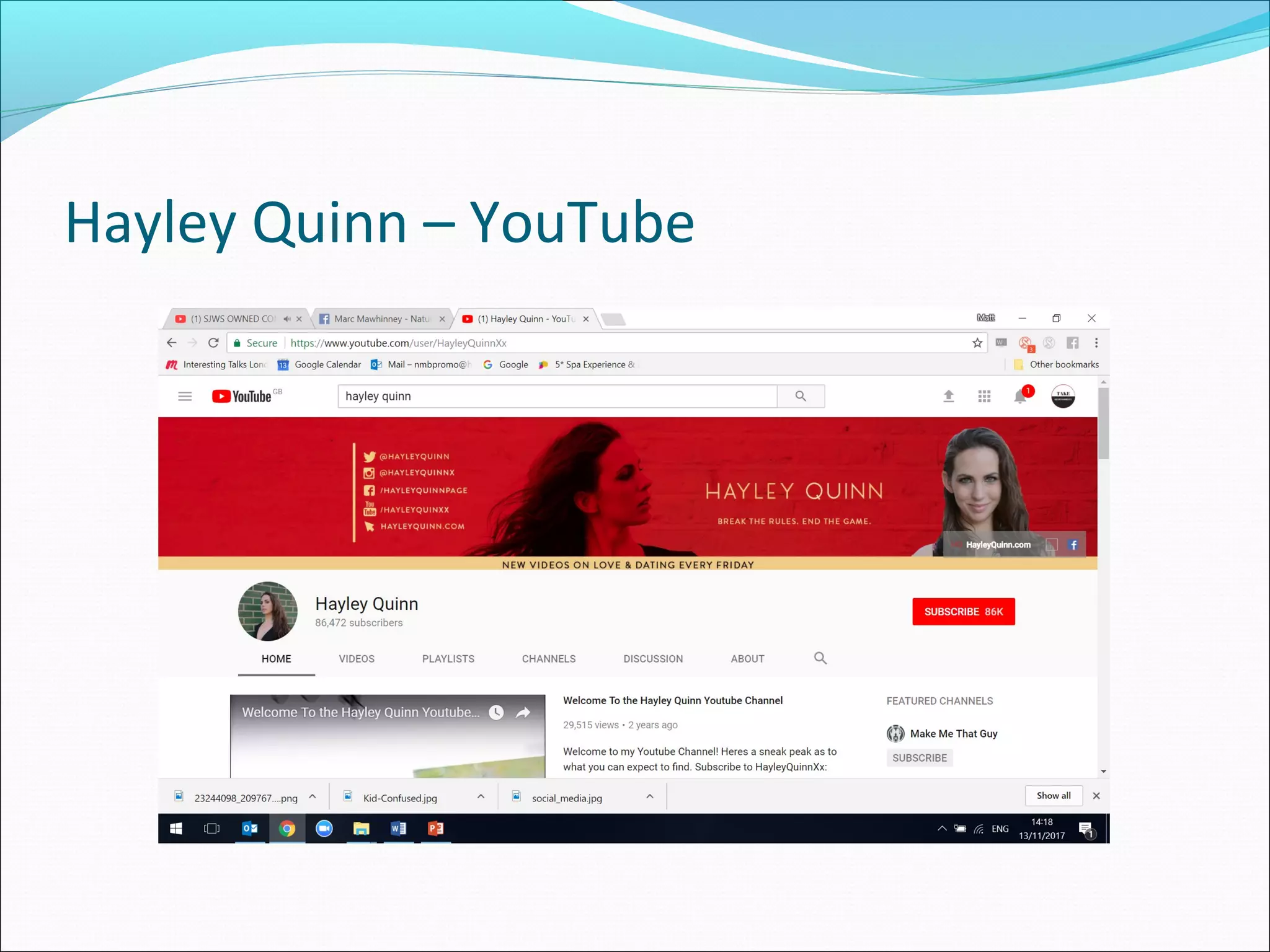Open YouTube hamburger guide menu

tap(185, 396)
